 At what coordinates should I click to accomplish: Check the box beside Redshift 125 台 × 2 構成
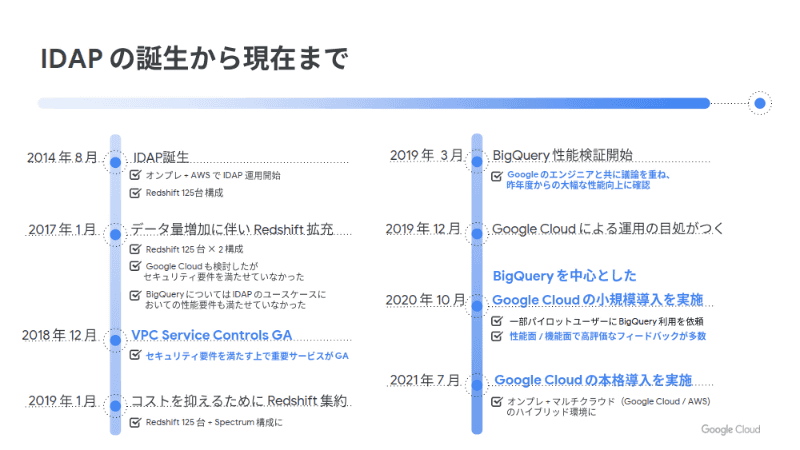tap(135, 249)
